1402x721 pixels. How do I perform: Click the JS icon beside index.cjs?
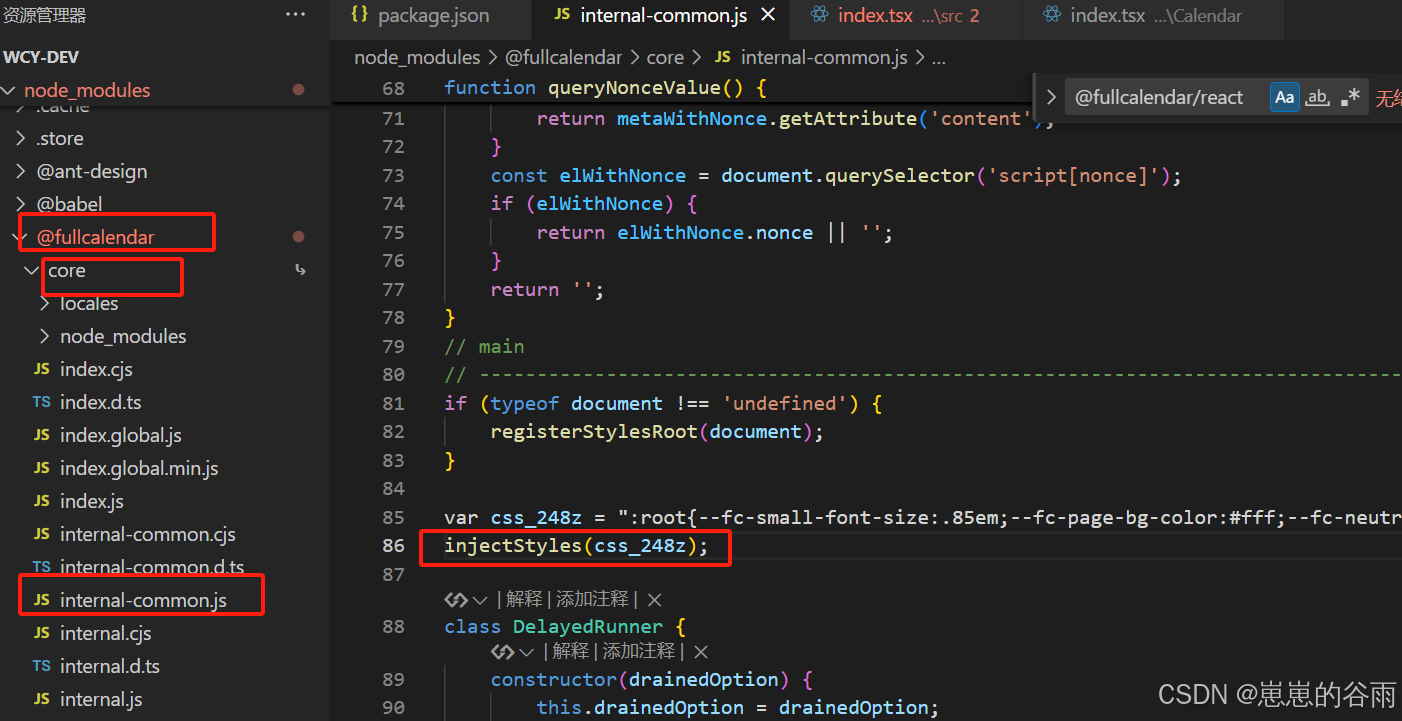[41, 369]
